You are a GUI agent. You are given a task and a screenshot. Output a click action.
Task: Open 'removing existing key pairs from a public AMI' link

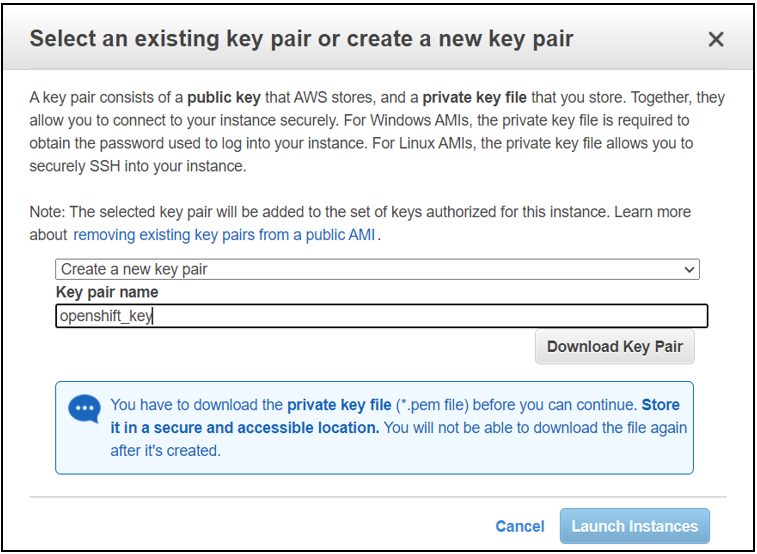coord(224,235)
